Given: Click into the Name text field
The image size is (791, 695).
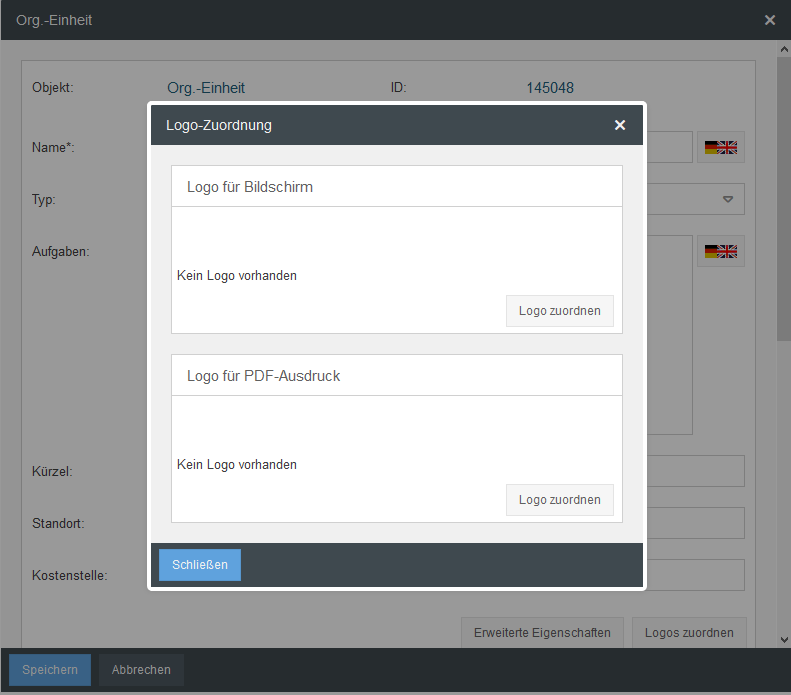Looking at the screenshot, I should tap(668, 147).
